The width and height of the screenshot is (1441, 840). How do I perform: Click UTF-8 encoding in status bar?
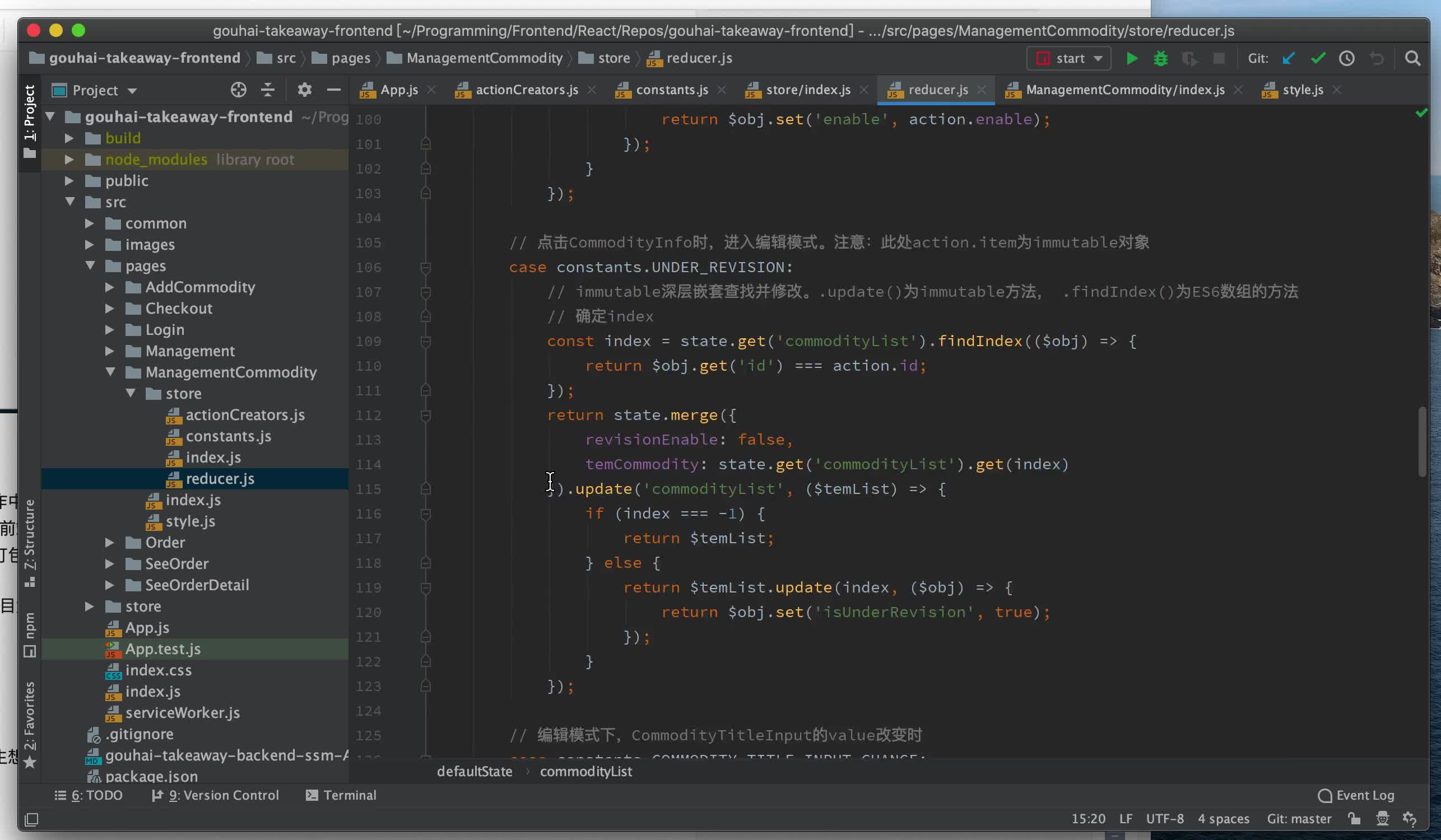[x=1165, y=819]
